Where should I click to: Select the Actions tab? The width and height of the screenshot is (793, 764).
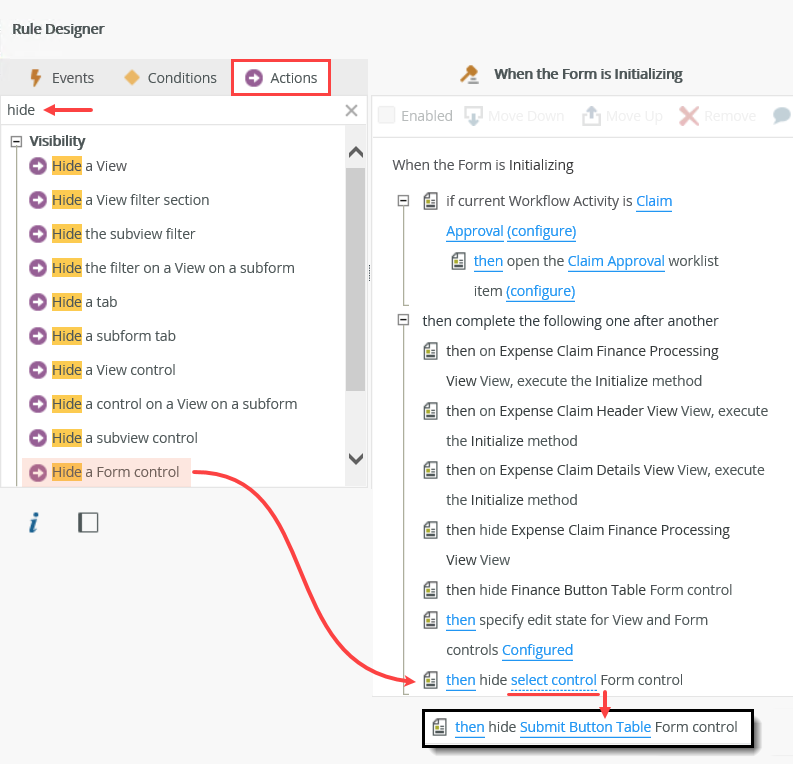pos(281,78)
